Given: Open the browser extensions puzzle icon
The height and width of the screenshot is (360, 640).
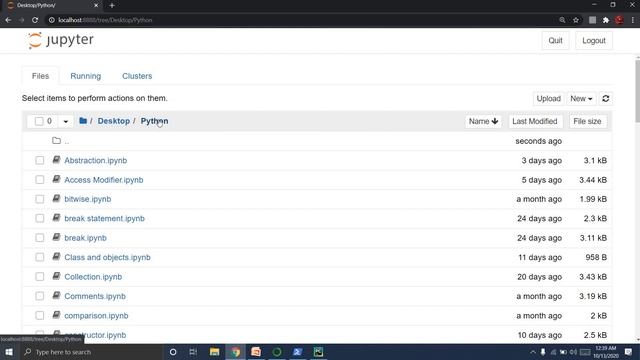Looking at the screenshot, I should tap(606, 20).
